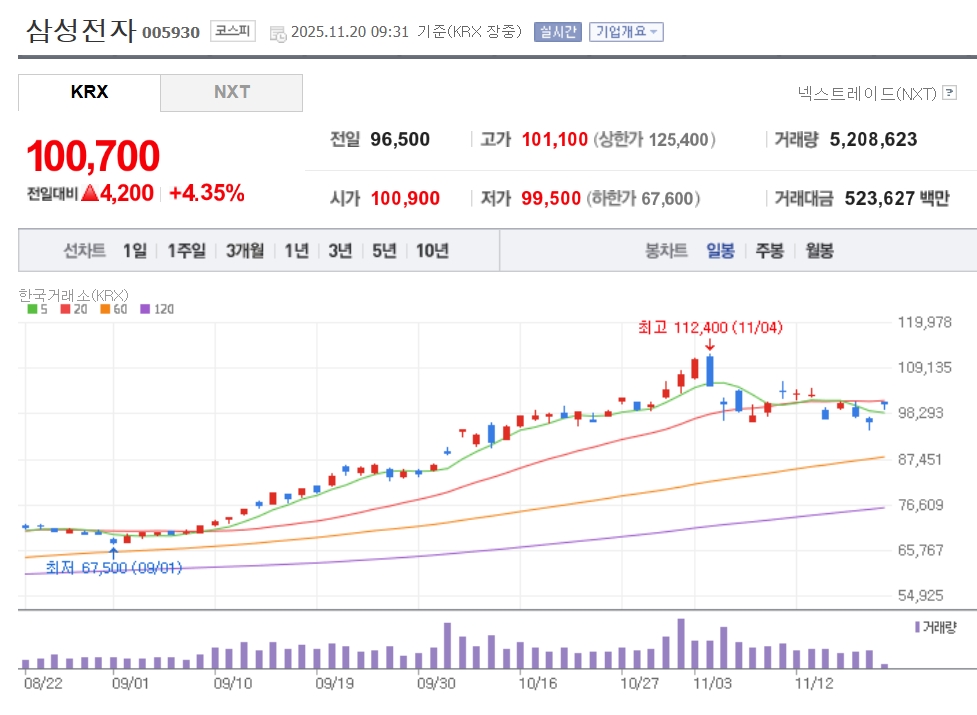Choose the 월봉 monthly candle chart

click(x=819, y=250)
